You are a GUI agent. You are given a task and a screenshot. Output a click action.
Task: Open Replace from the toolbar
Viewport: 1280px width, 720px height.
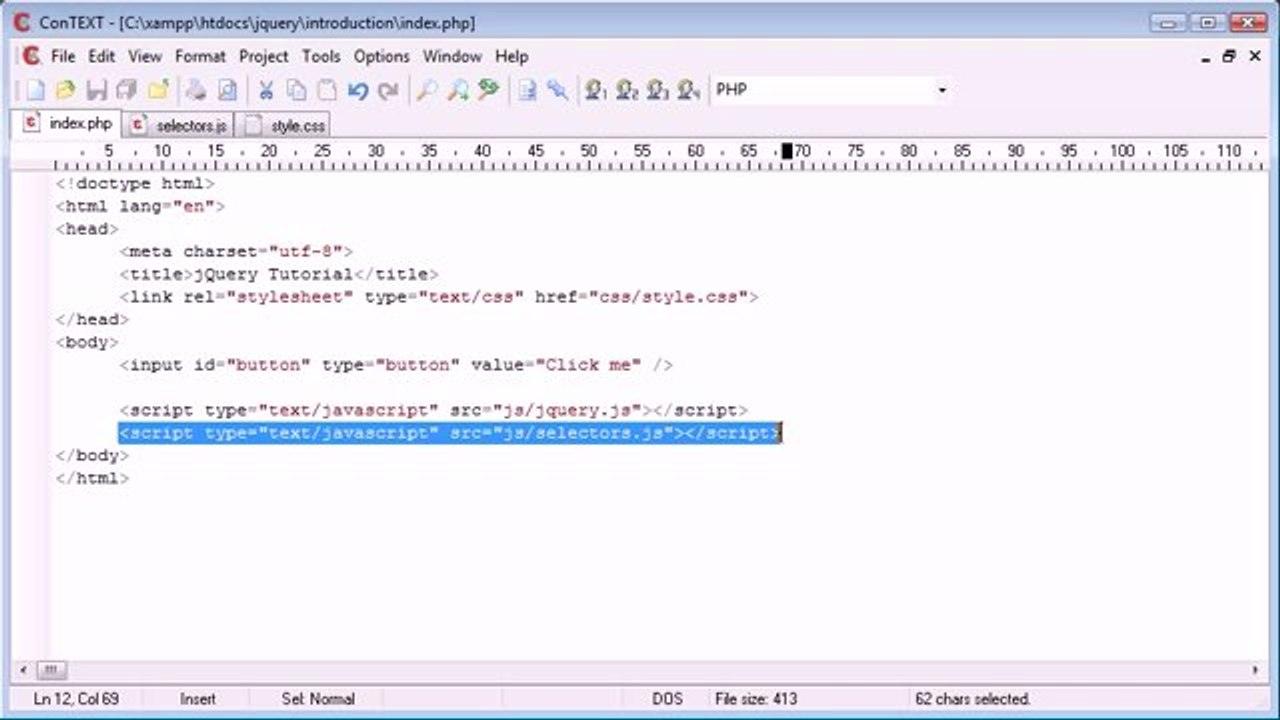click(x=488, y=90)
